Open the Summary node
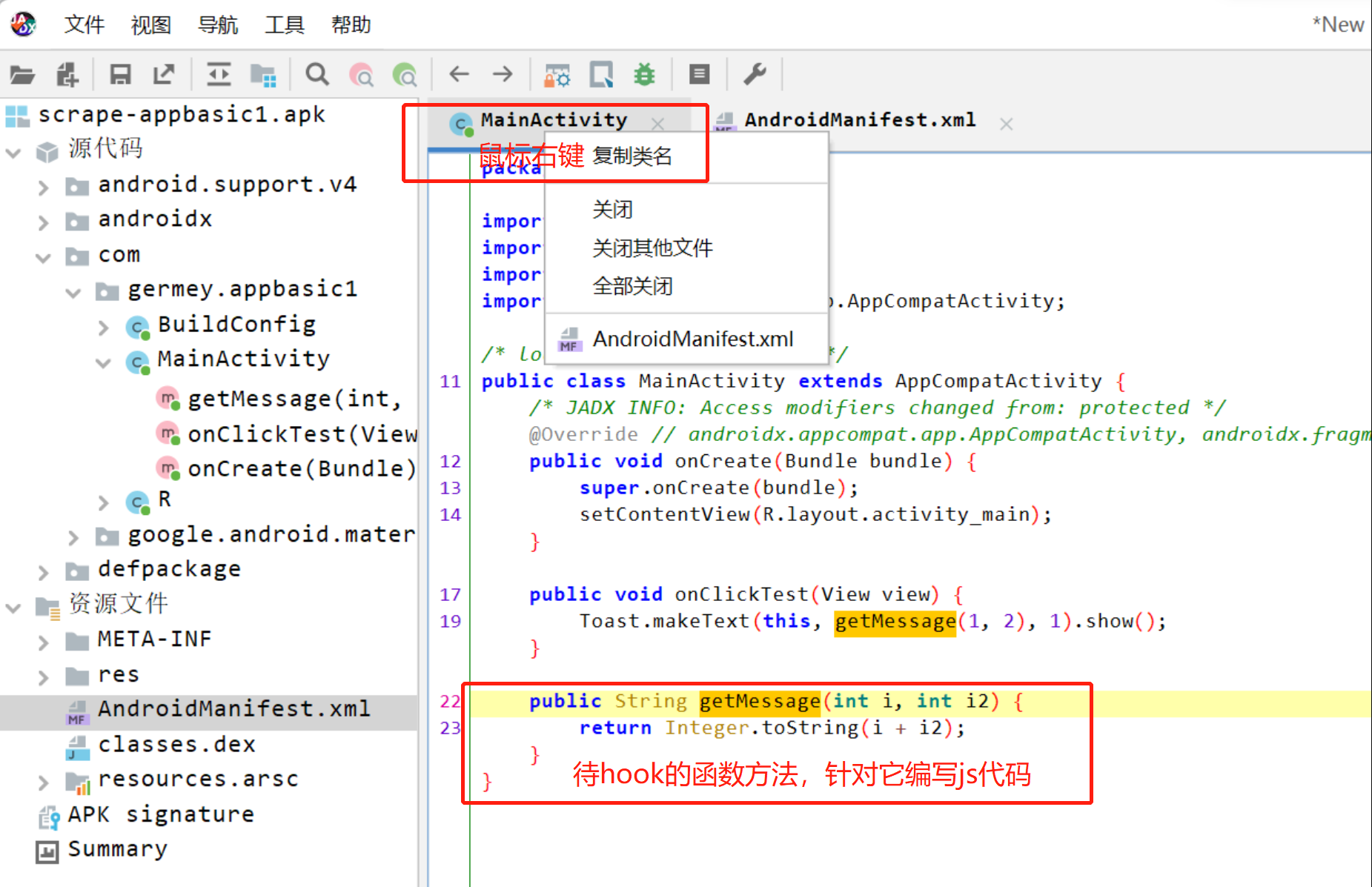Screen dimensions: 1372x887 pos(117,849)
